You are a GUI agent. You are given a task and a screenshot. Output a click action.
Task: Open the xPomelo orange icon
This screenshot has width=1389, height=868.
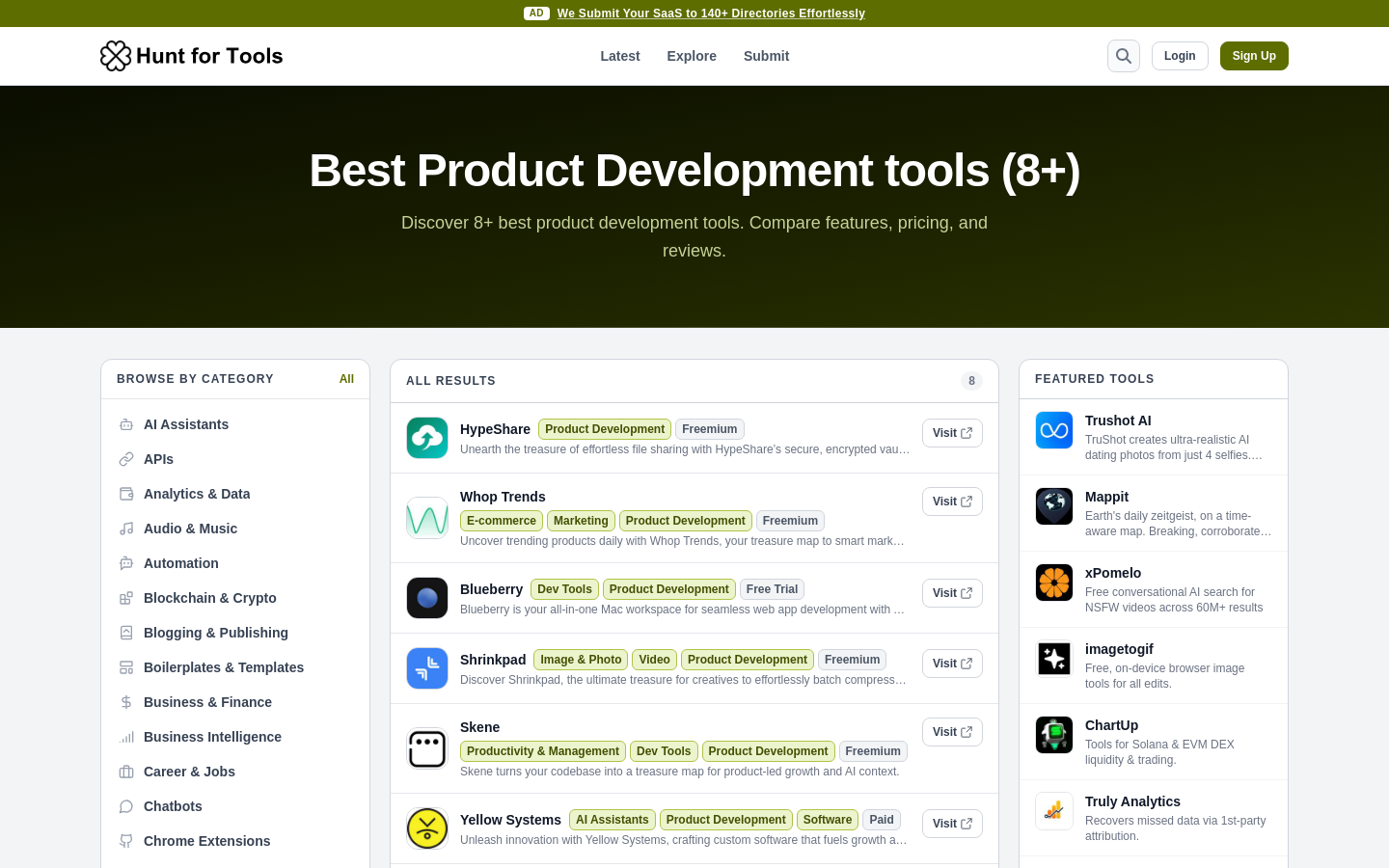[1054, 583]
